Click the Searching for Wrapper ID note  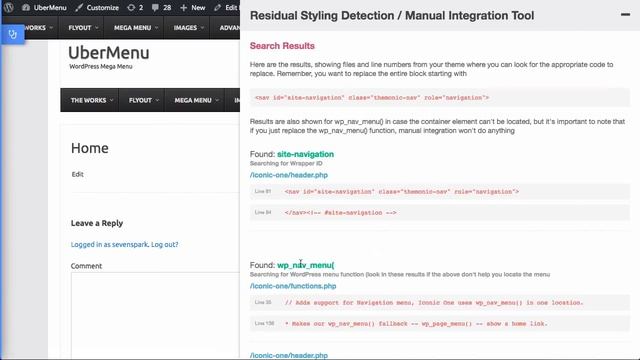pos(286,163)
